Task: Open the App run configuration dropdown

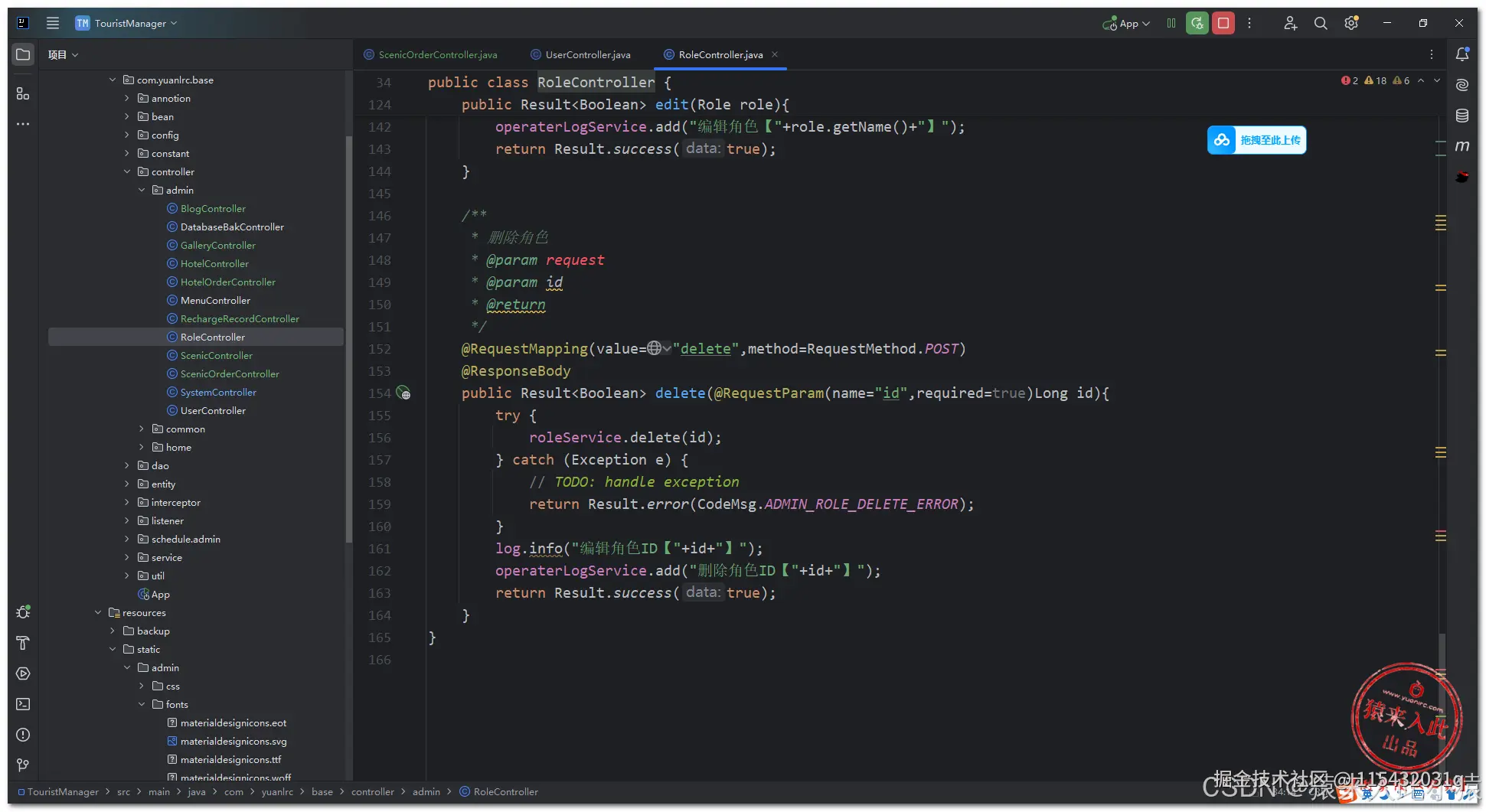Action: (x=1127, y=24)
